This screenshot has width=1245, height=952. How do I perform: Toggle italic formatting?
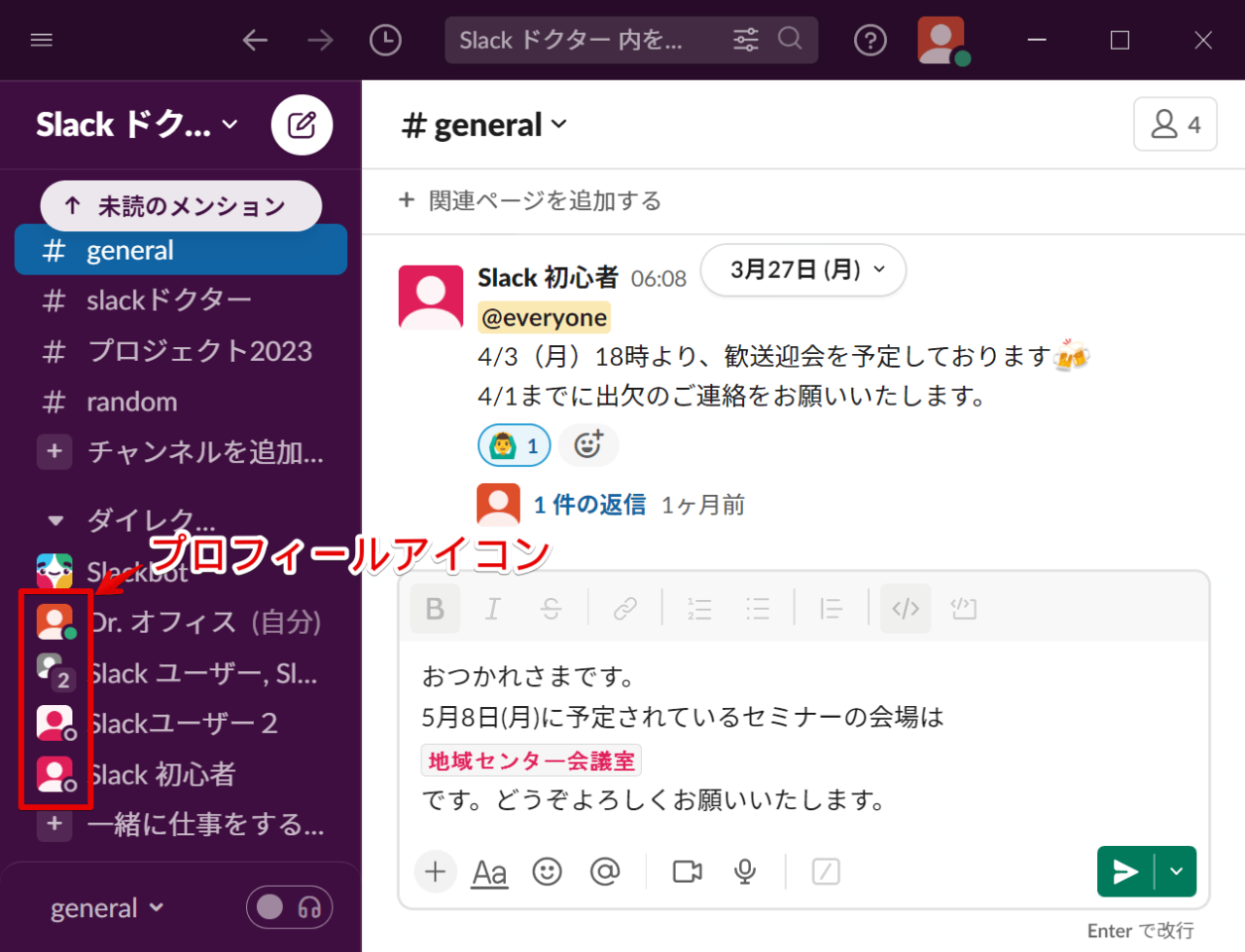(493, 609)
